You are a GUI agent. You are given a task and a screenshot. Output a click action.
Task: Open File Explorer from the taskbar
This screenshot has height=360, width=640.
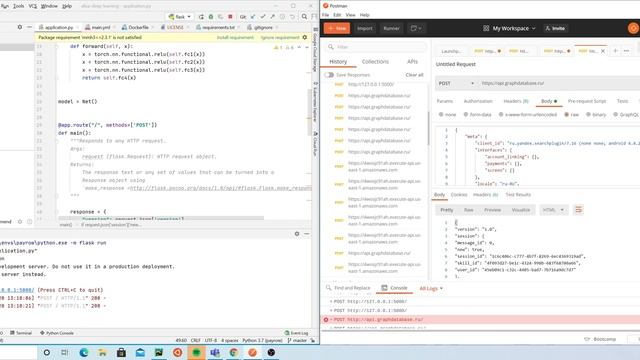(102, 353)
